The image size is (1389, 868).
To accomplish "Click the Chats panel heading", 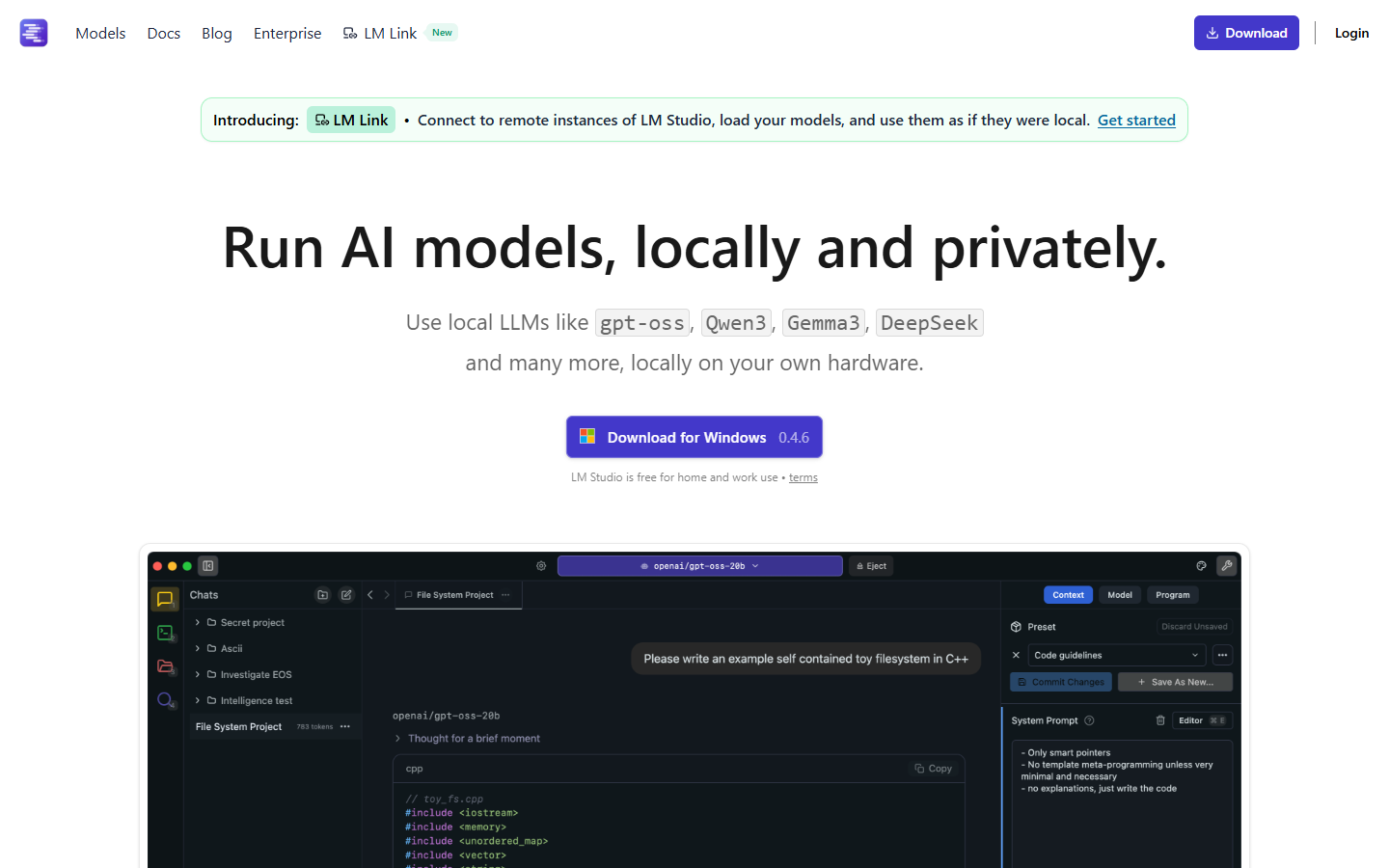I will 204,595.
